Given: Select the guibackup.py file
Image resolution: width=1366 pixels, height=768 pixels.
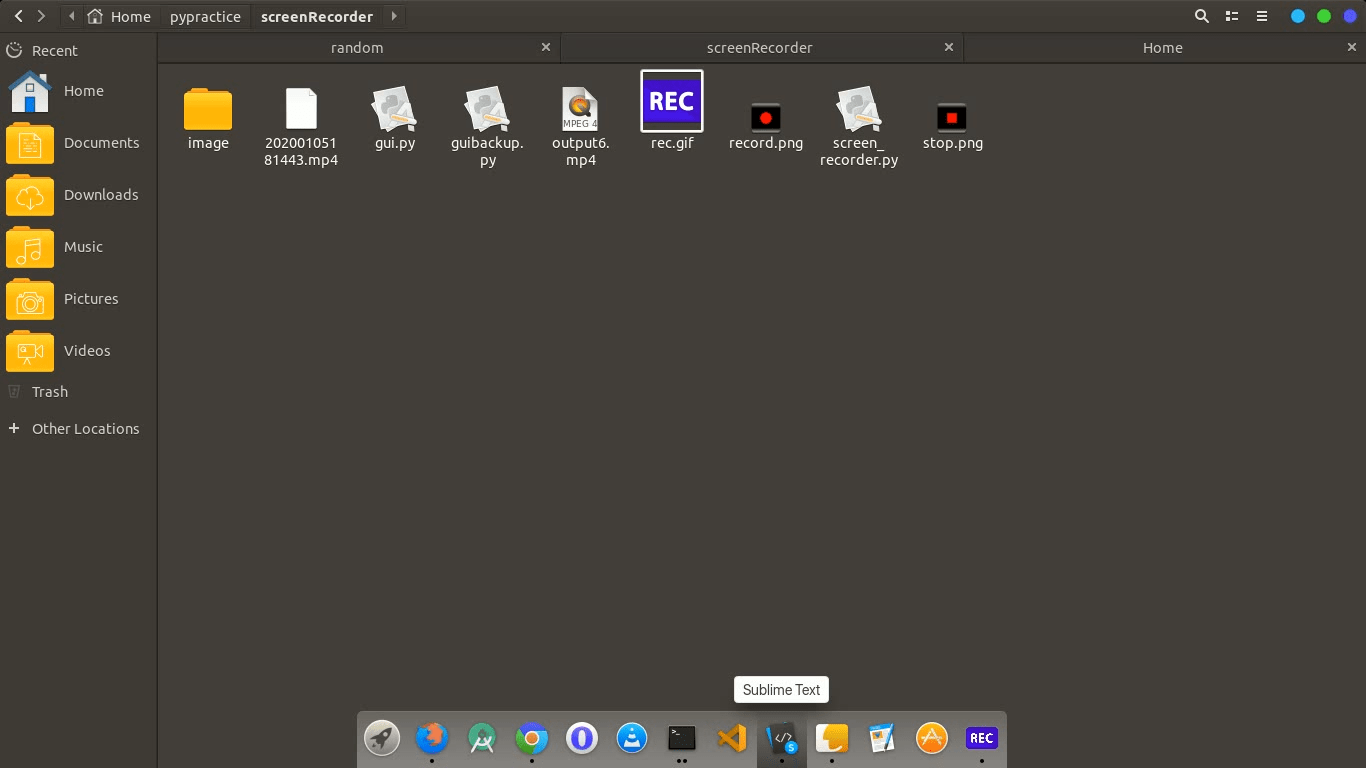Looking at the screenshot, I should 487,127.
